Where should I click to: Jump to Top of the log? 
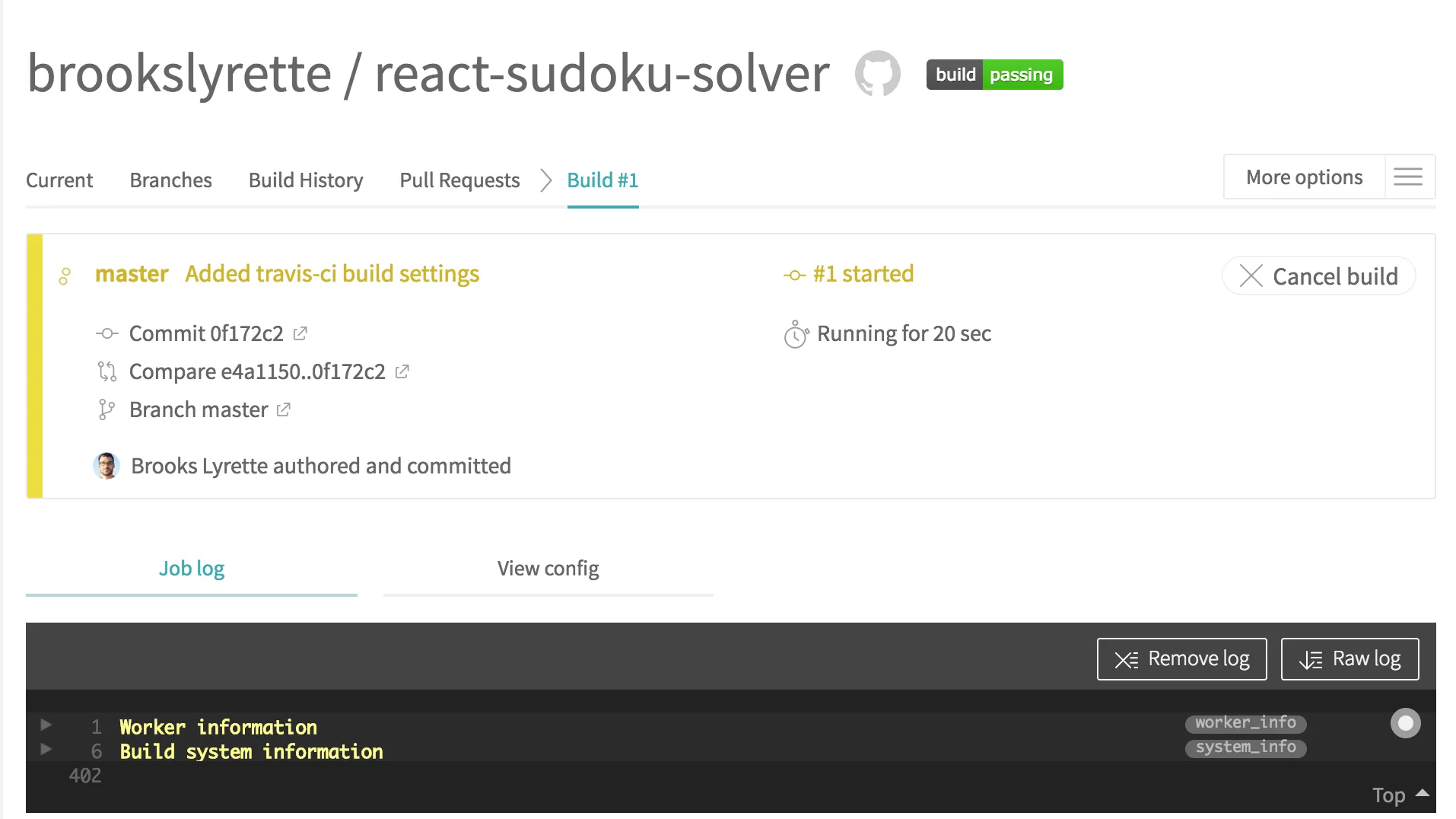point(1399,795)
